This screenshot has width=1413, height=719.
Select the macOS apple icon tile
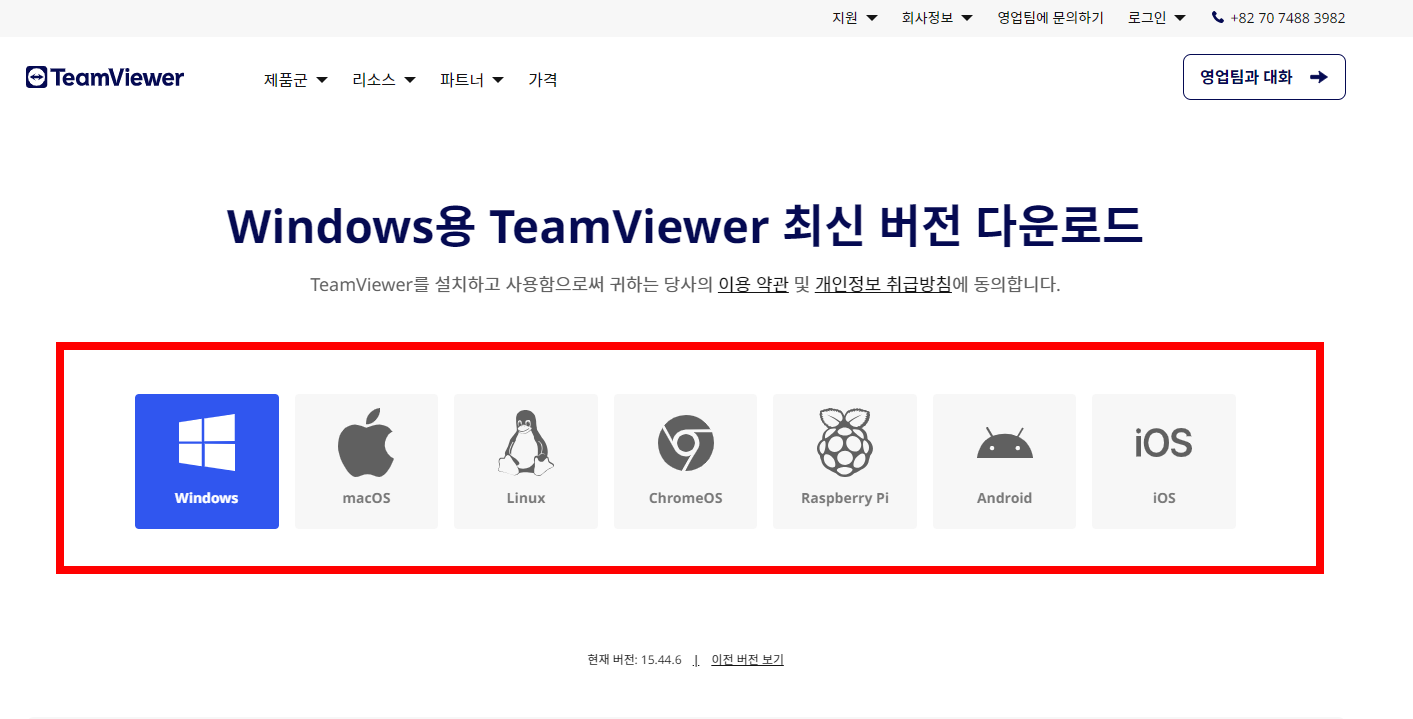pyautogui.click(x=366, y=461)
